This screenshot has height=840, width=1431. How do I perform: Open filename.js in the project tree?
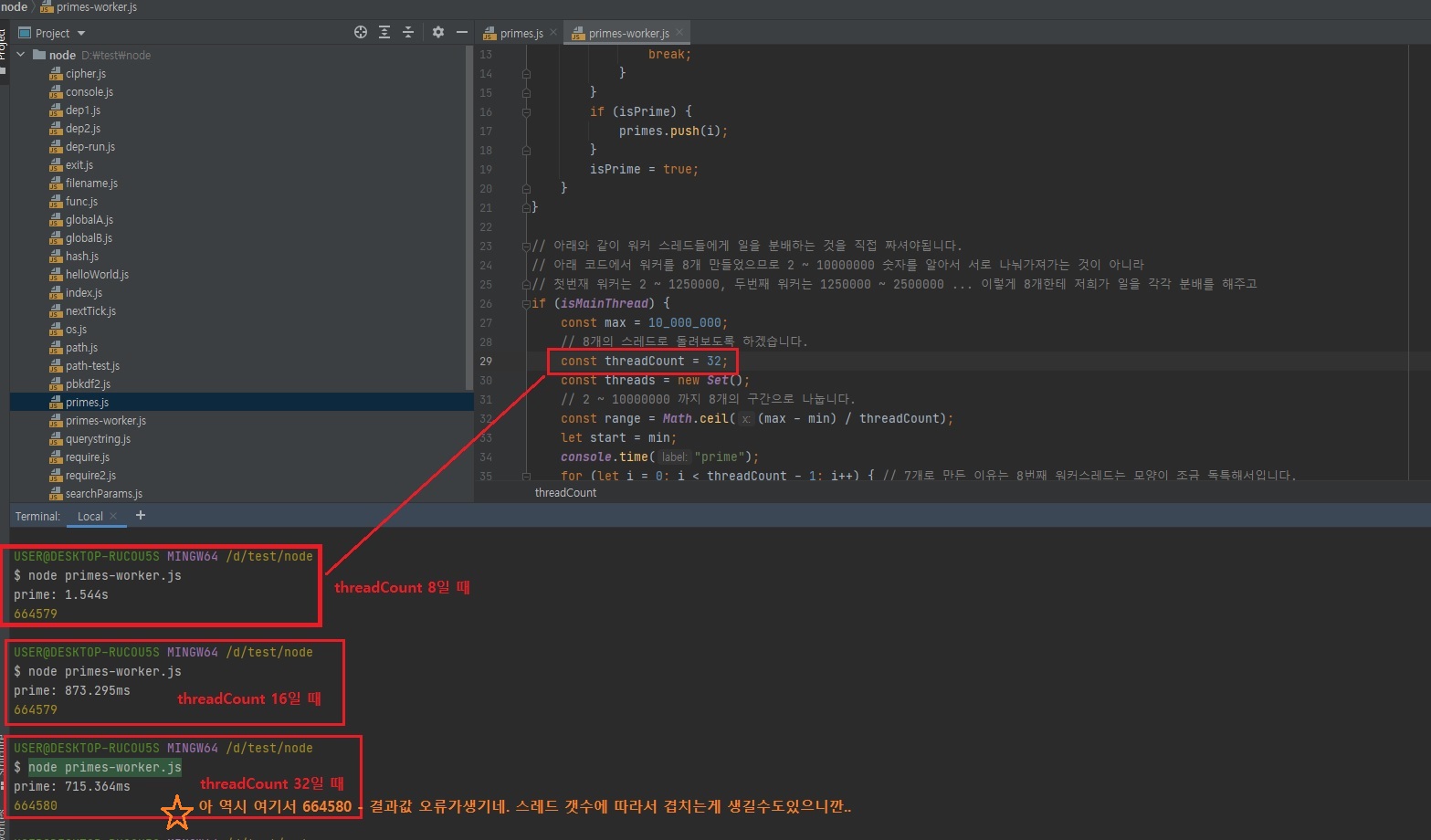pyautogui.click(x=91, y=183)
